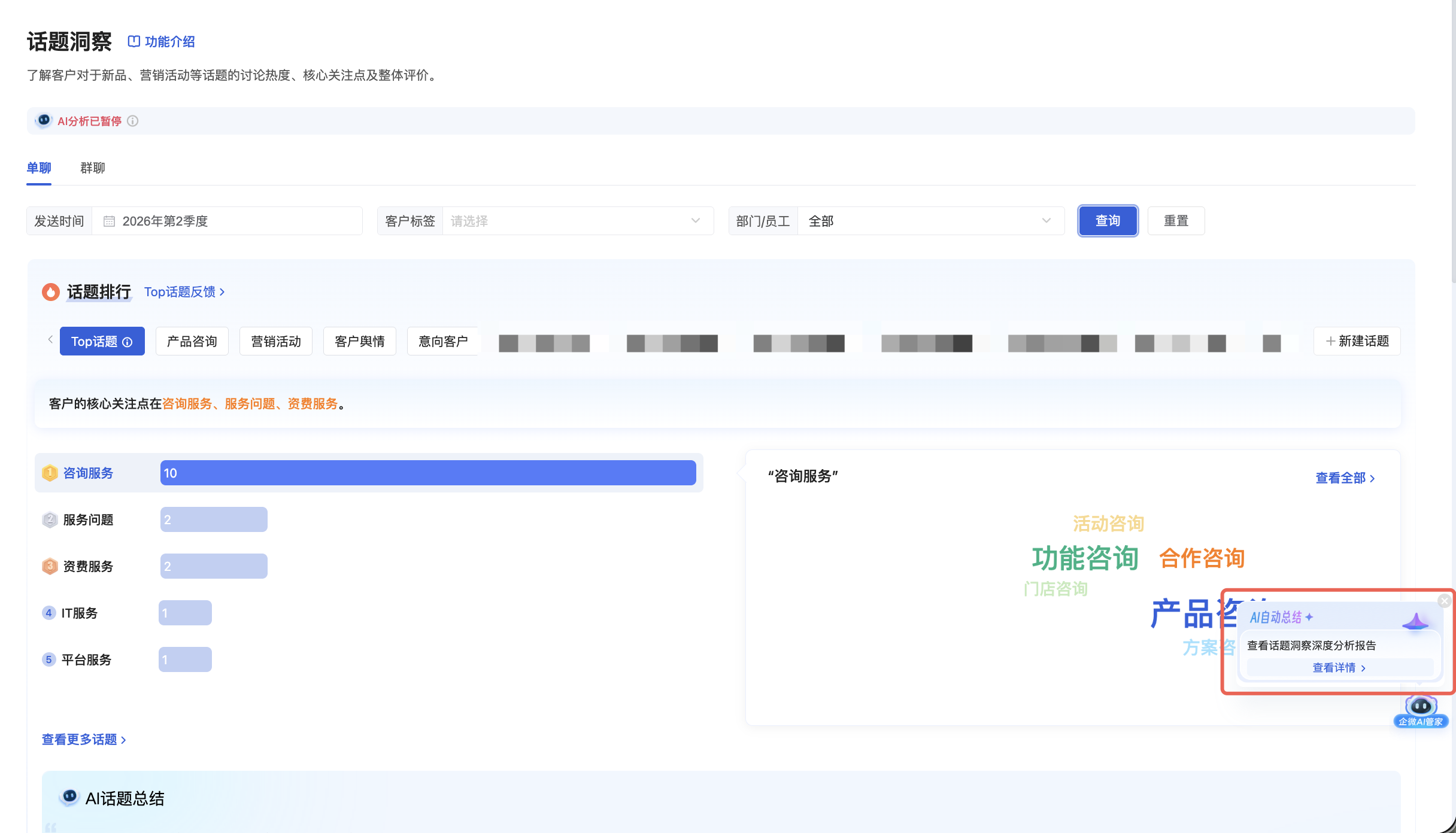
Task: Switch to the 单聊 tab
Action: pos(39,168)
